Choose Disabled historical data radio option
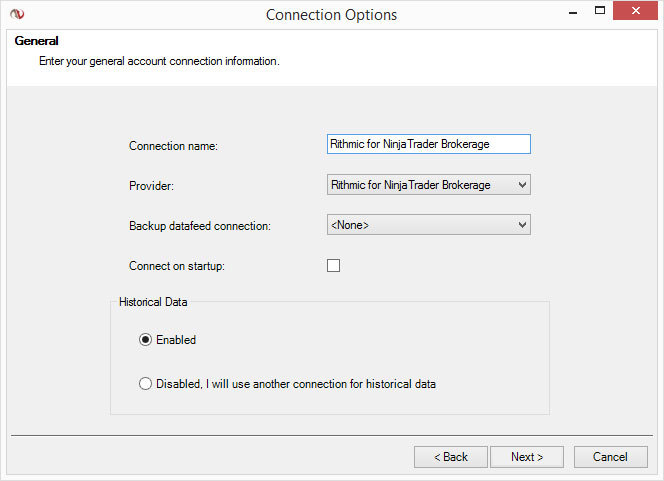 click(145, 384)
